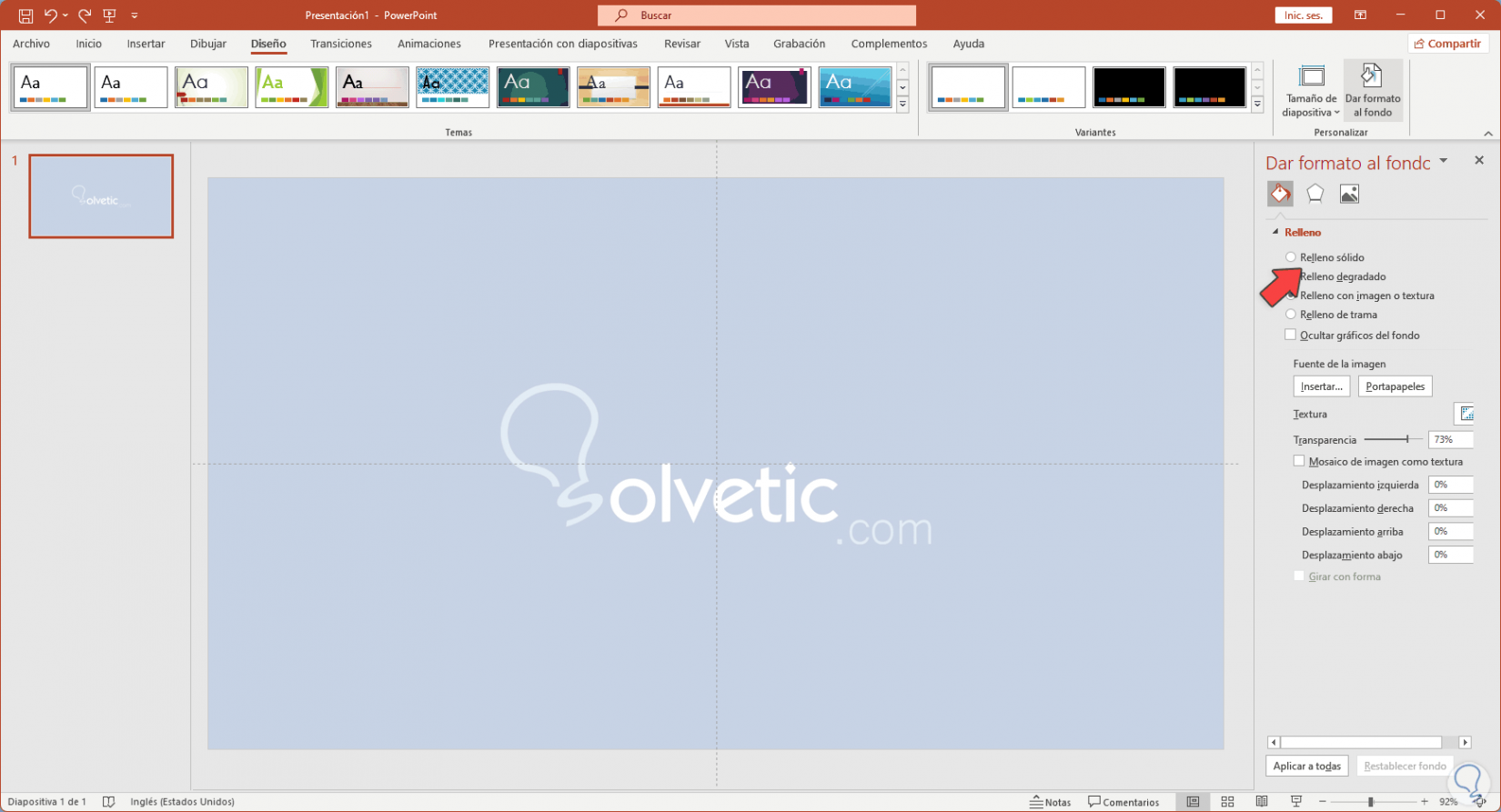Apply the first white Office theme
The height and width of the screenshot is (812, 1501).
51,87
